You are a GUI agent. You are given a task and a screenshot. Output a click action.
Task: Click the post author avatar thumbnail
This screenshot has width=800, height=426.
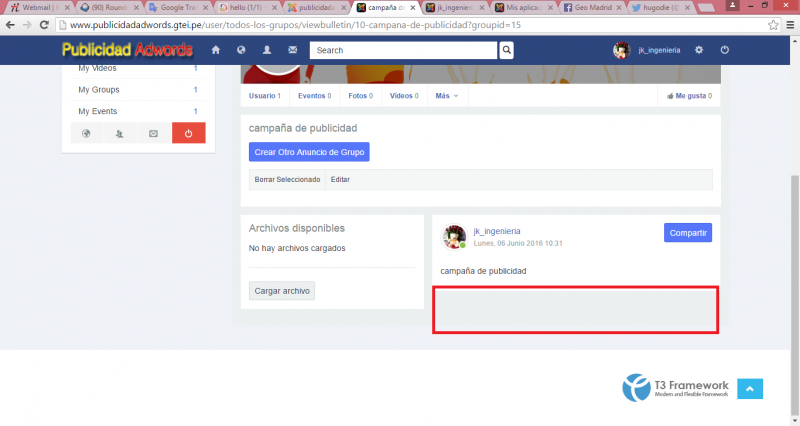(454, 236)
